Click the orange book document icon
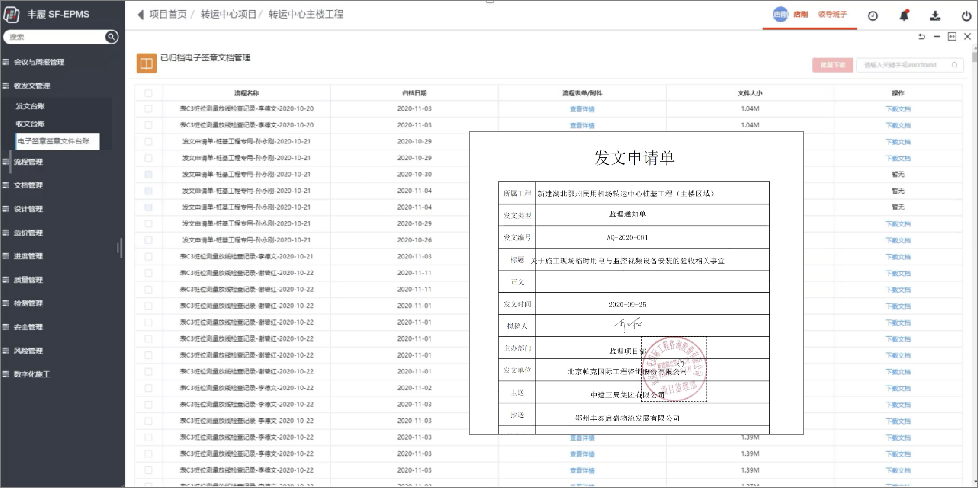Viewport: 978px width, 489px height. 146,64
